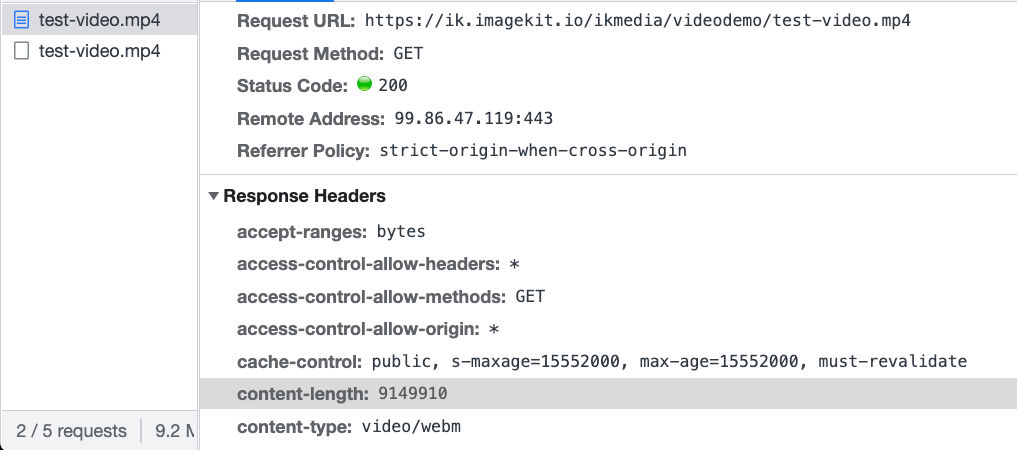Select the access-control-allow-methods header name

[371, 297]
